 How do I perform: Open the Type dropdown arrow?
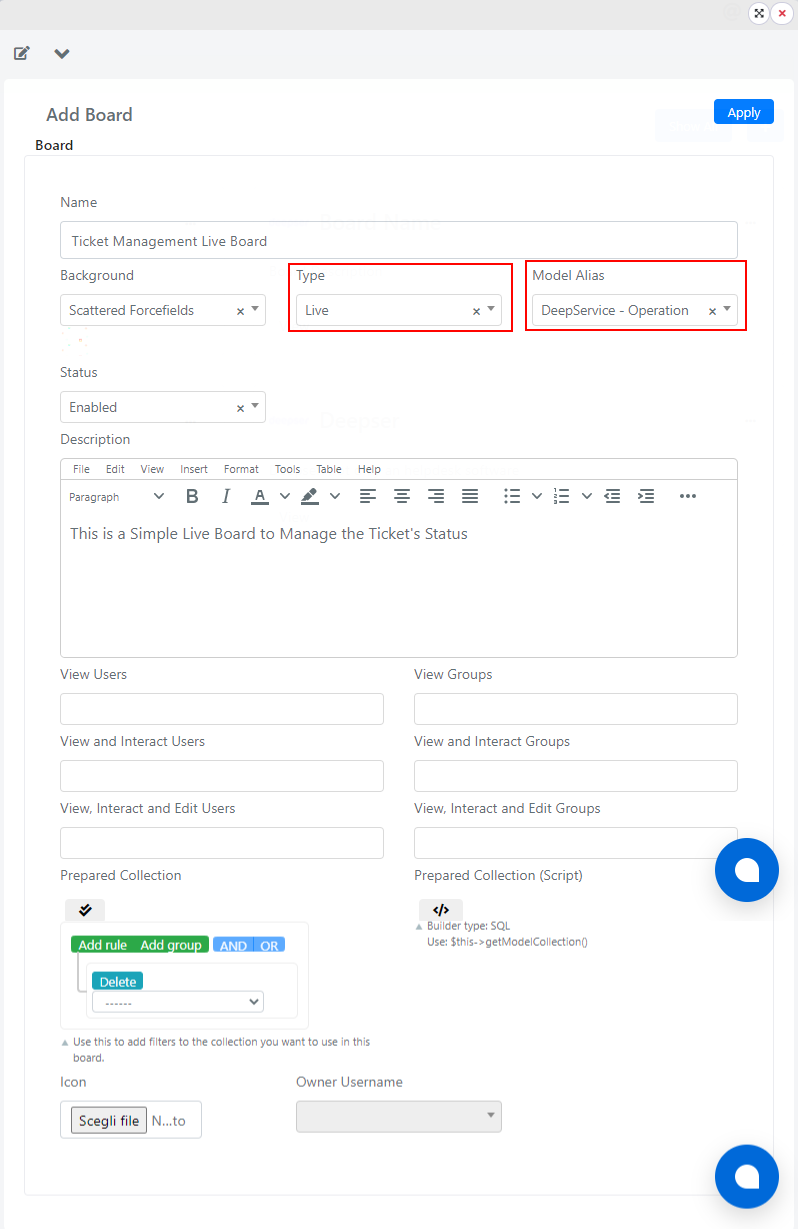point(491,309)
